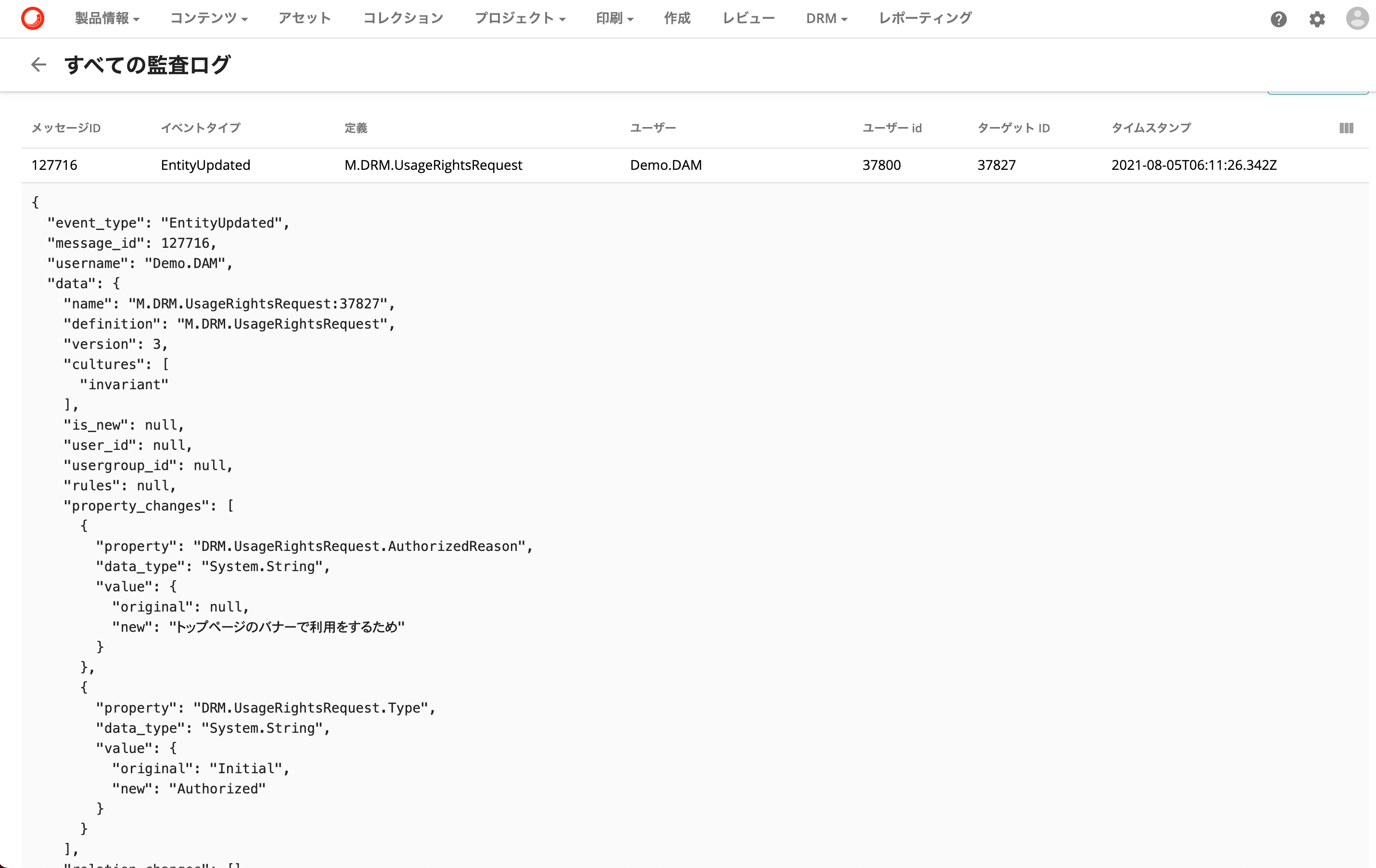Open the column chooser icon
This screenshot has height=868, width=1376.
tap(1346, 128)
